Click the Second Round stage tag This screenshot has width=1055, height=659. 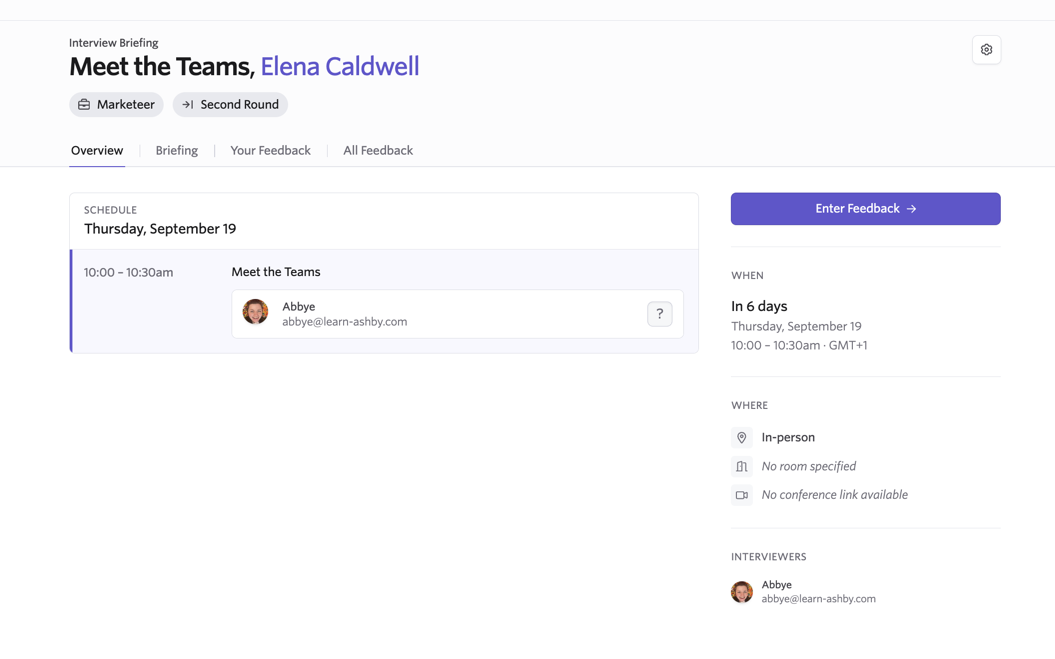(230, 104)
